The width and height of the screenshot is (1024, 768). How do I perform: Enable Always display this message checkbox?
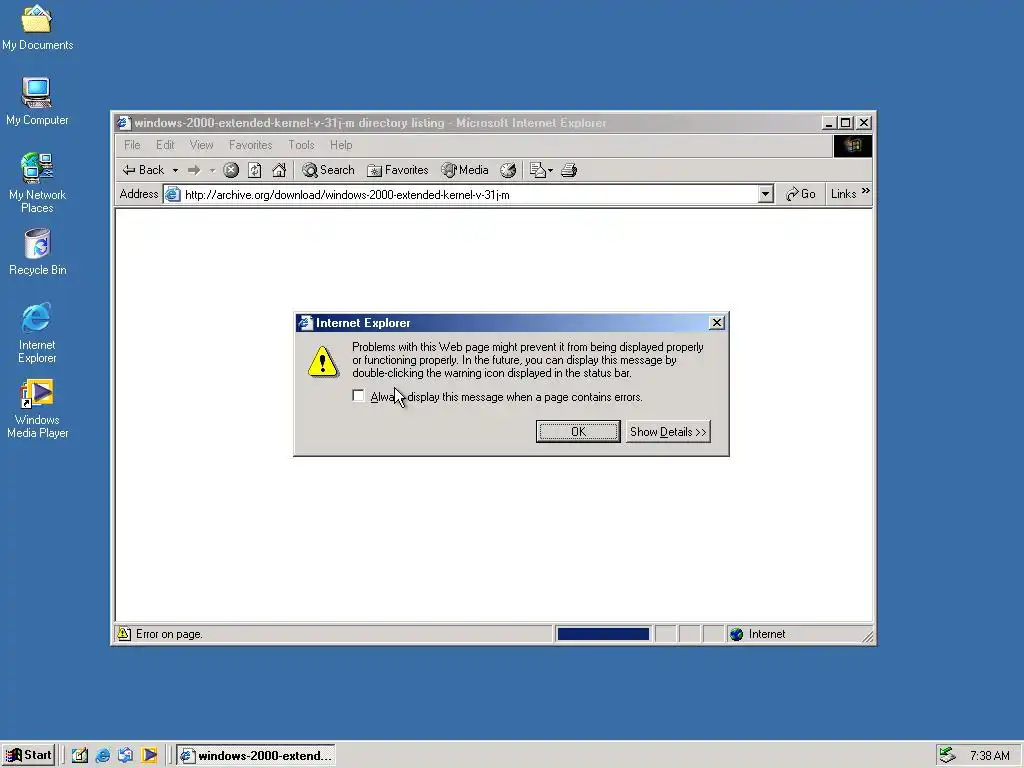(x=358, y=396)
